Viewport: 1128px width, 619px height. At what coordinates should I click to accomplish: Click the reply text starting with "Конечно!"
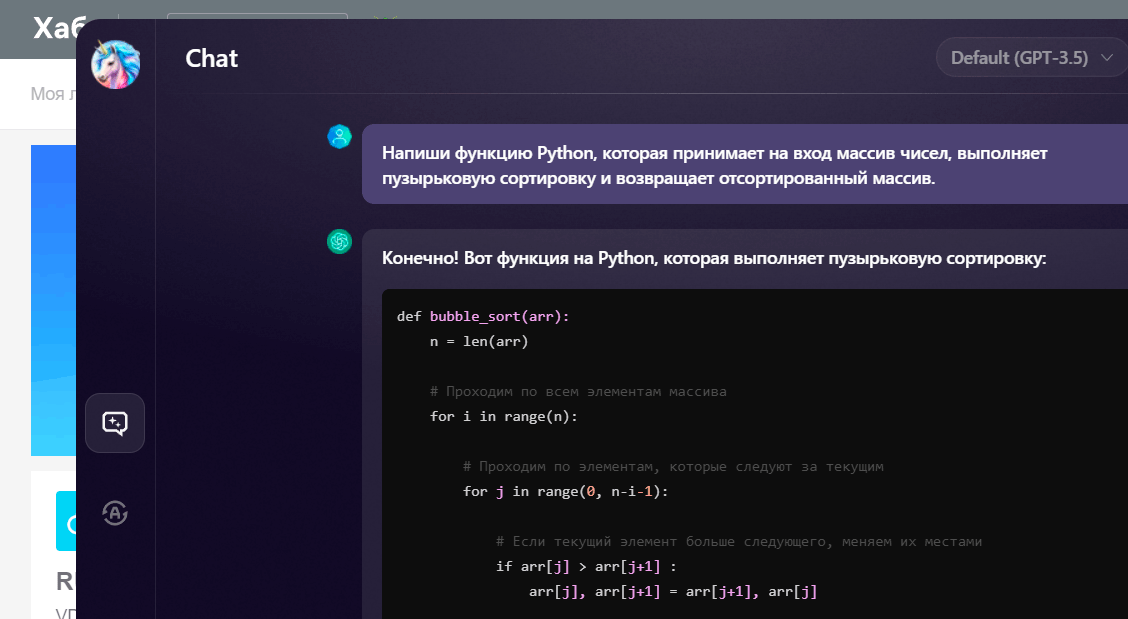click(x=713, y=259)
